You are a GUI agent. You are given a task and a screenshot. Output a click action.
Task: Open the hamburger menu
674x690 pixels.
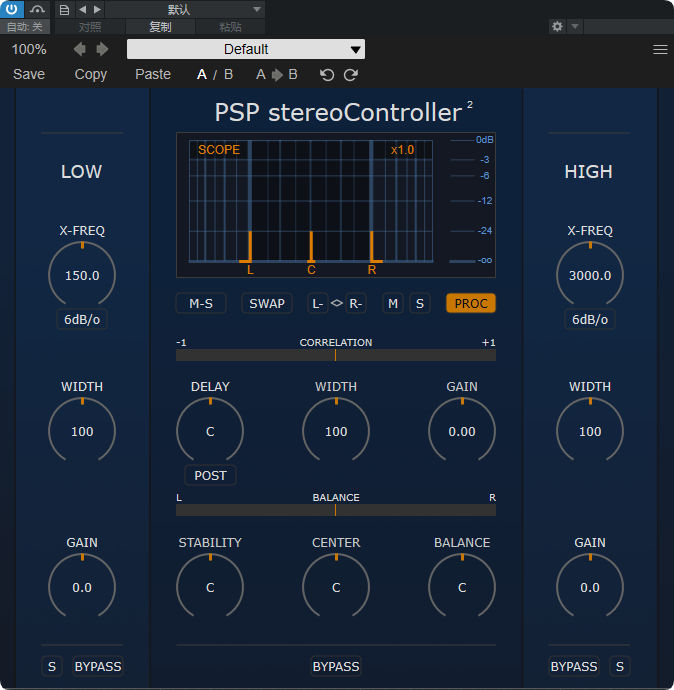coord(660,49)
